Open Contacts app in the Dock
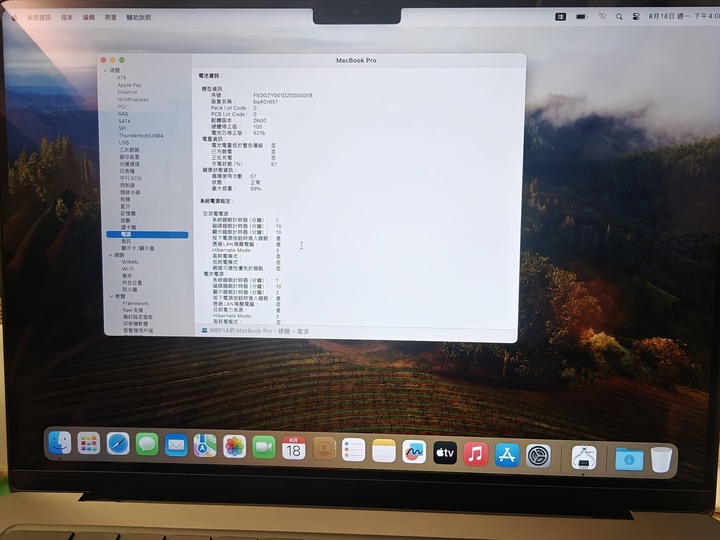Image resolution: width=720 pixels, height=540 pixels. 324,450
